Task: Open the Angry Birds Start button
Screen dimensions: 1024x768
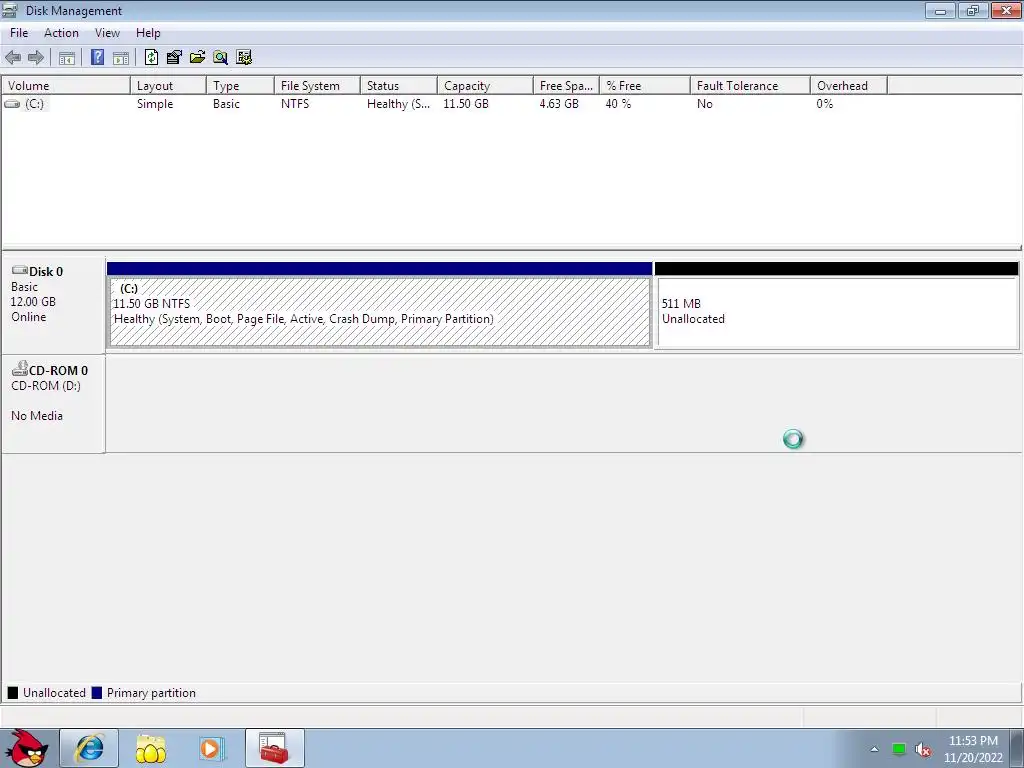Action: [x=26, y=748]
